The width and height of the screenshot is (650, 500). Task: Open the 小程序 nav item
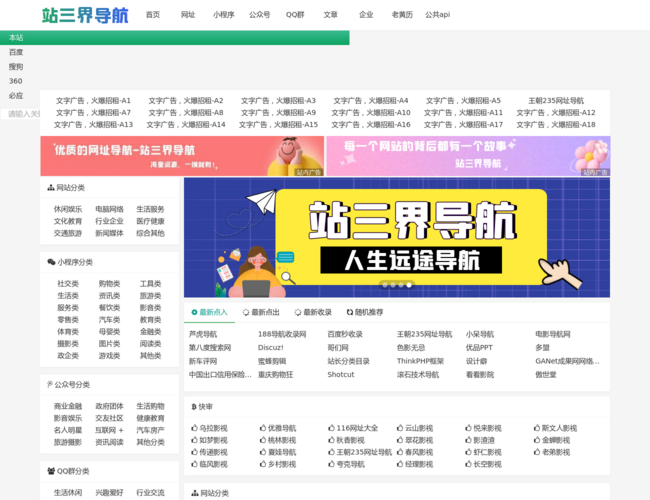223,15
